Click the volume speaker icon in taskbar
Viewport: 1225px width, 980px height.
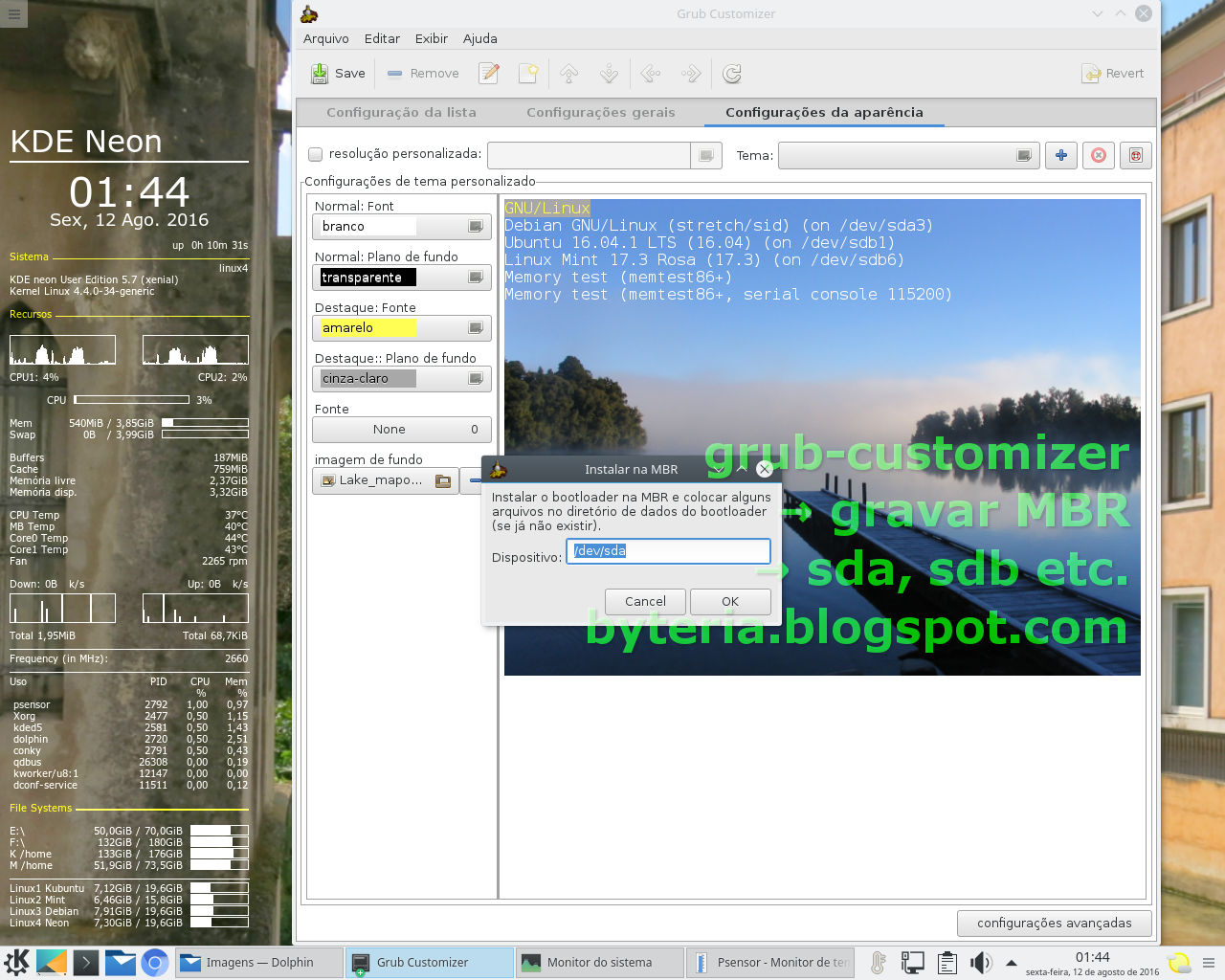click(983, 962)
